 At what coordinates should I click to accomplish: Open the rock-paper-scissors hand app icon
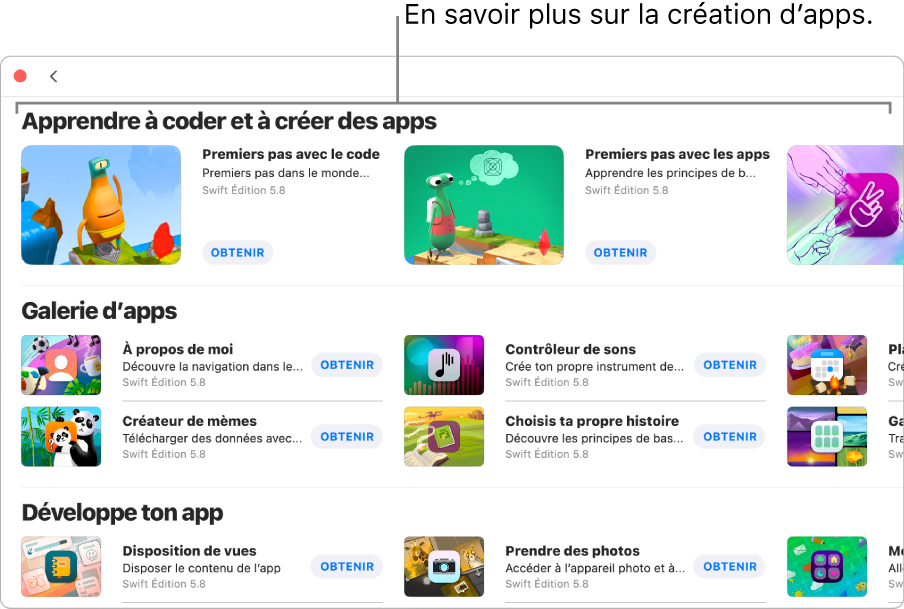point(845,205)
